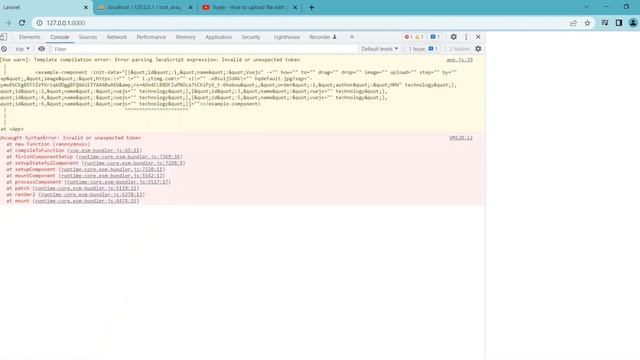
Task: Open runtime-core link at finishComponentSetup
Action: tap(129, 157)
